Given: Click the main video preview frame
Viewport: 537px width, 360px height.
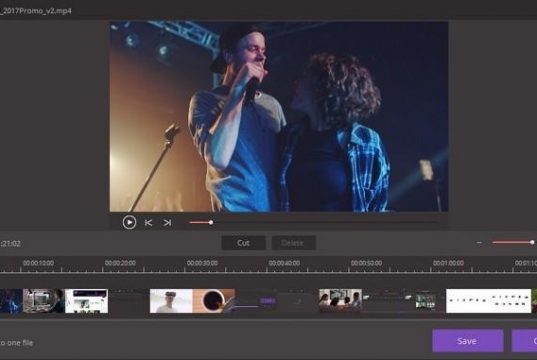Looking at the screenshot, I should coord(279,116).
